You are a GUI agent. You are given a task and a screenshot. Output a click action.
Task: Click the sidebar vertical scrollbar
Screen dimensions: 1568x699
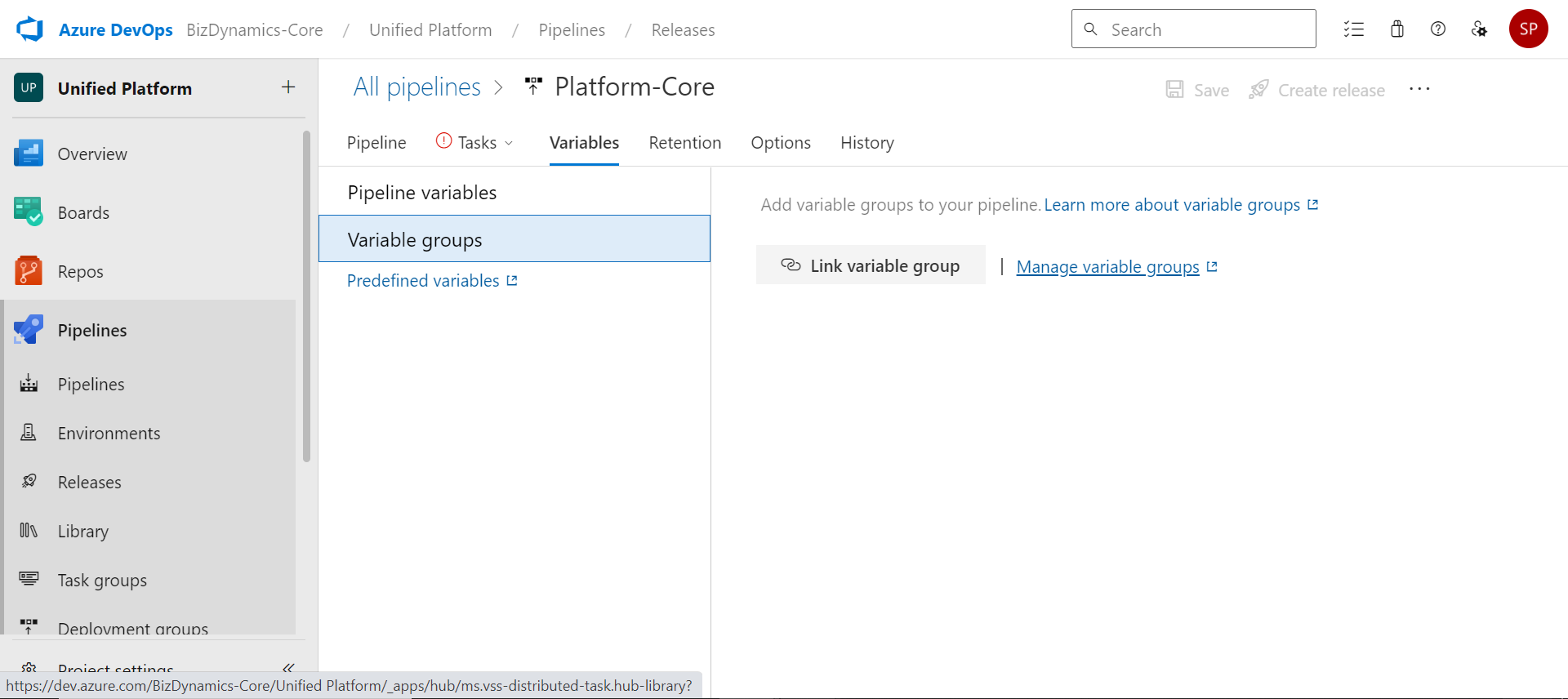pos(306,296)
